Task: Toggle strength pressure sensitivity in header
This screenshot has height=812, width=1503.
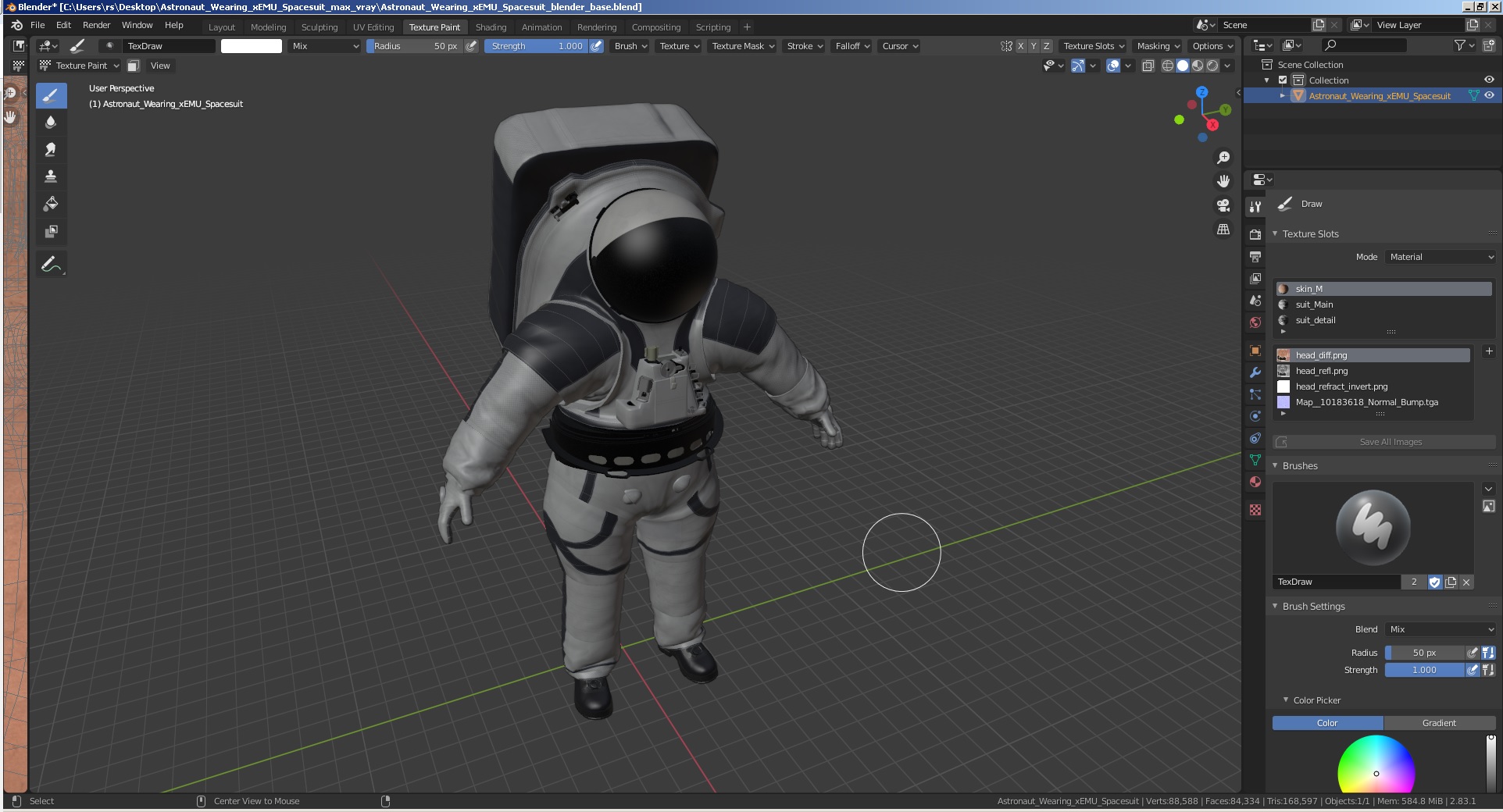Action: click(x=596, y=46)
